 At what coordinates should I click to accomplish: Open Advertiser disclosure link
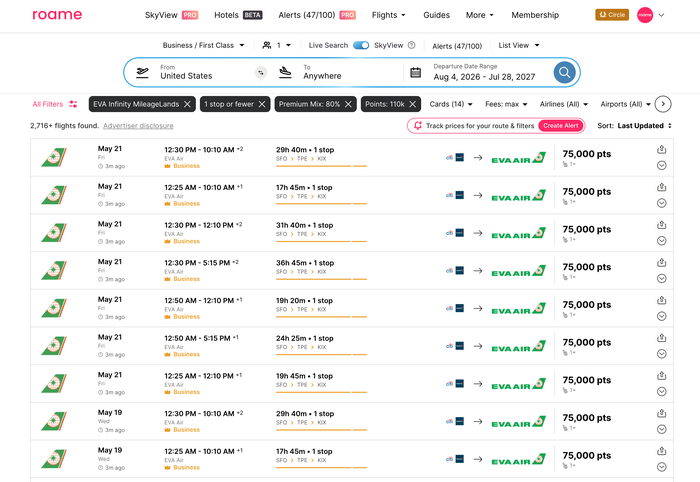138,126
